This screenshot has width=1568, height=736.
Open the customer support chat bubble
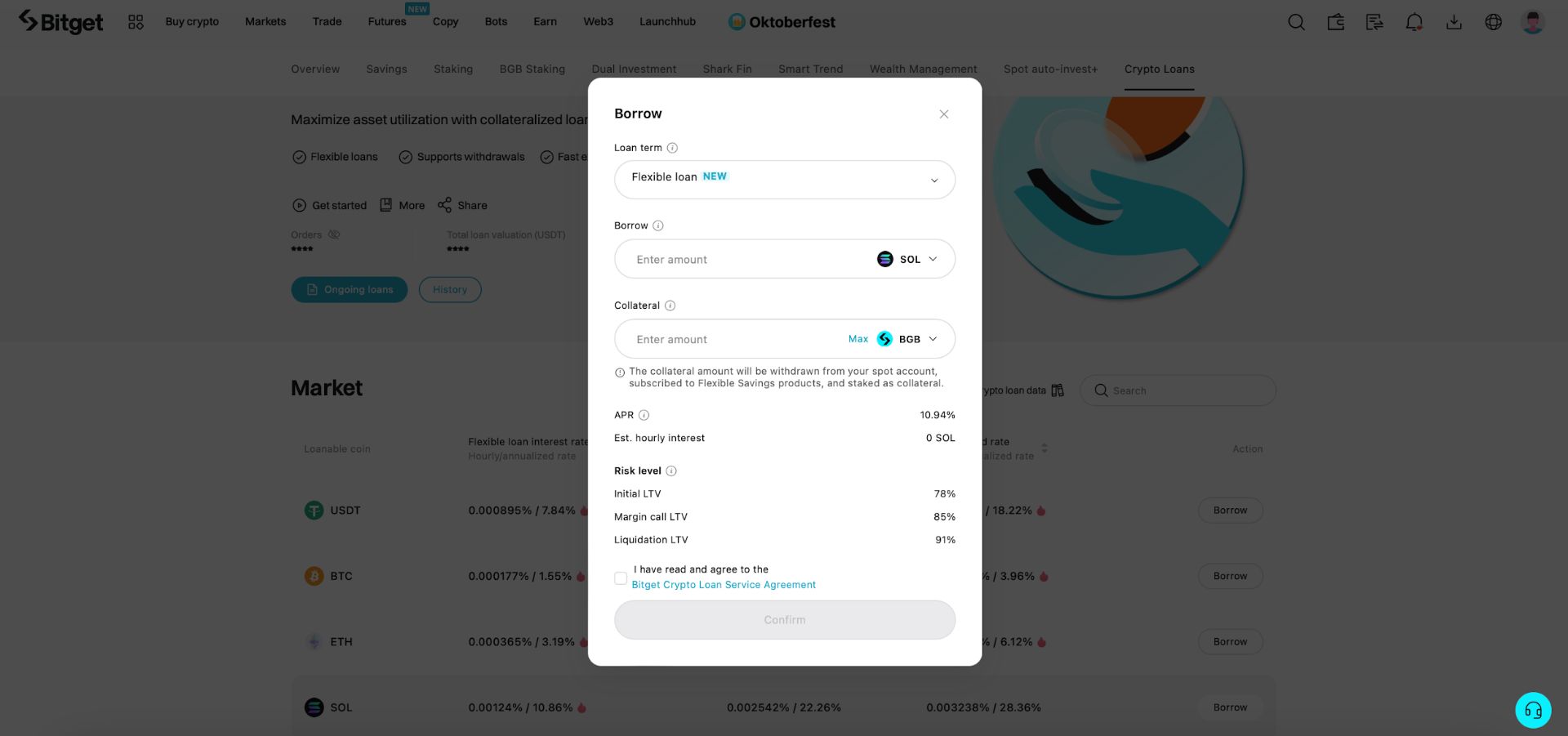[x=1533, y=710]
